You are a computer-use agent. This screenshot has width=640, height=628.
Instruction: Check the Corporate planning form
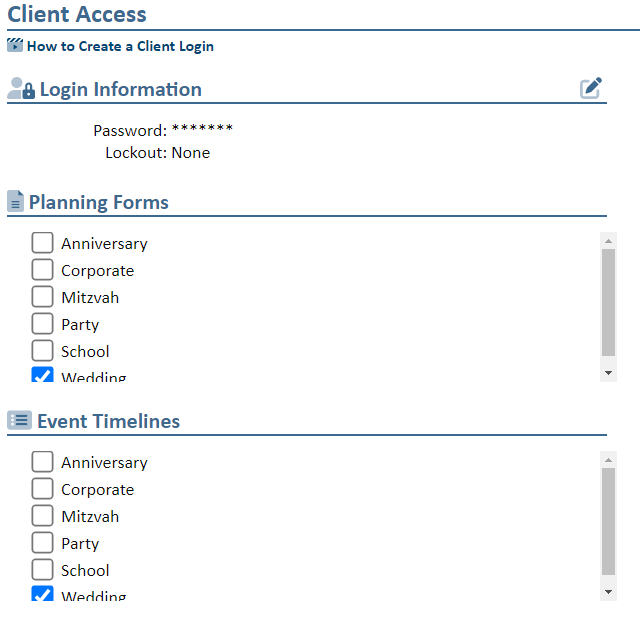click(x=42, y=270)
